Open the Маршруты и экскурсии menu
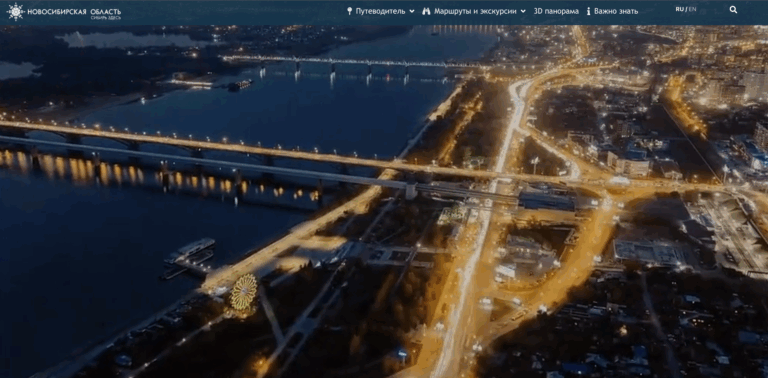 coord(474,11)
